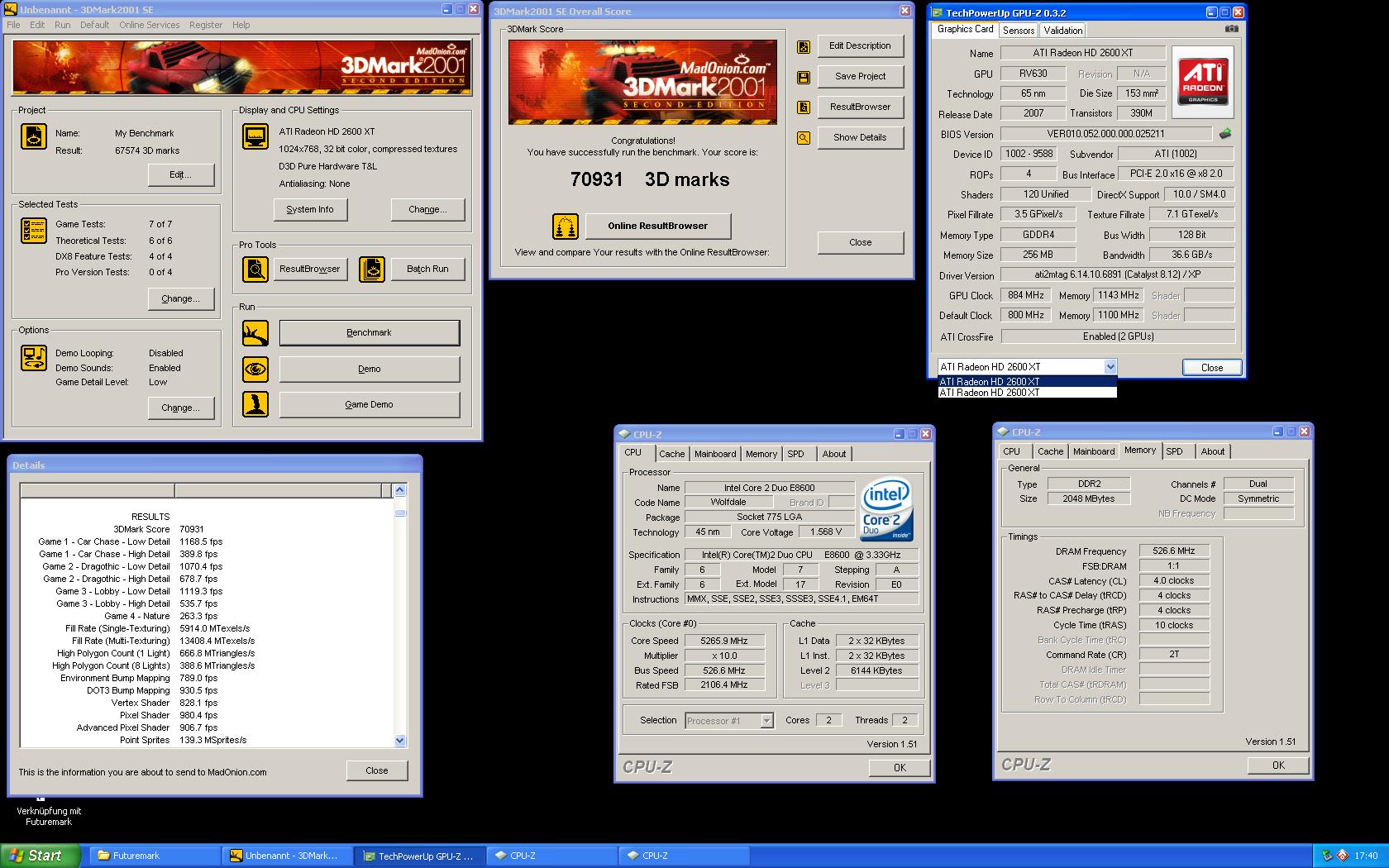
Task: Click the Show Details magnifier icon
Action: click(x=804, y=138)
